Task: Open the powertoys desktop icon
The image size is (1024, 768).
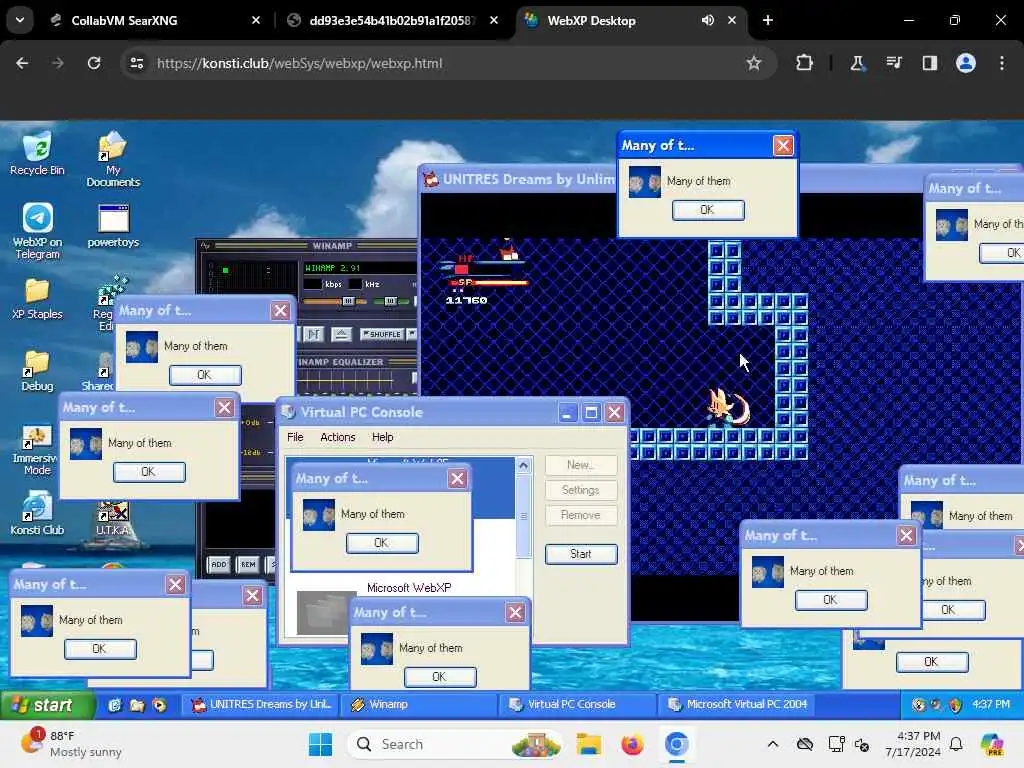Action: point(113,225)
